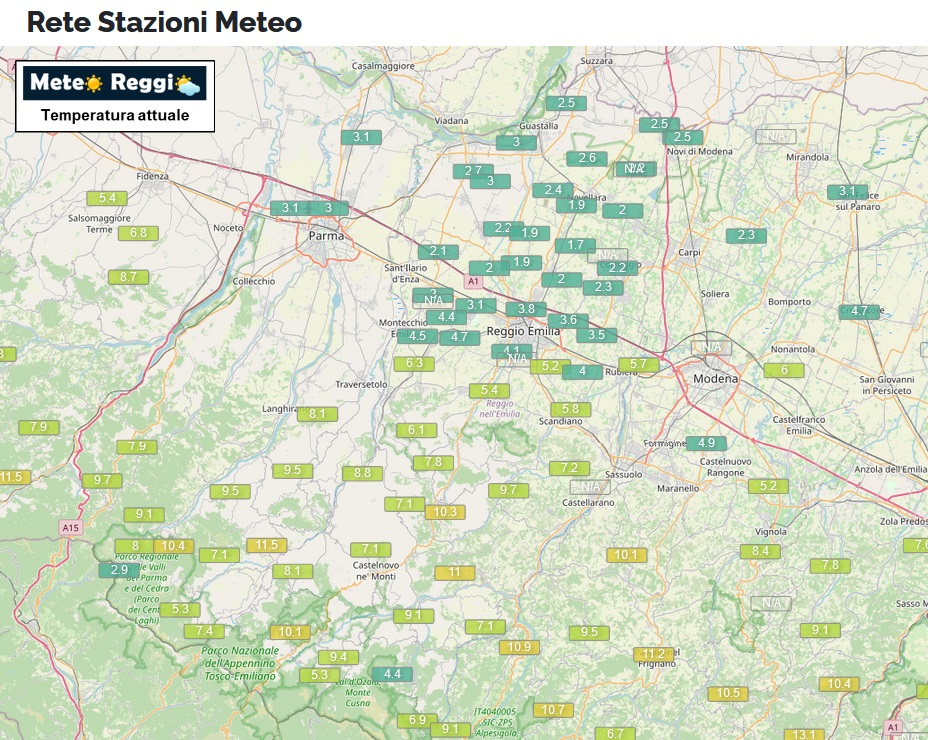Select the 2.6 station marker

(x=587, y=158)
